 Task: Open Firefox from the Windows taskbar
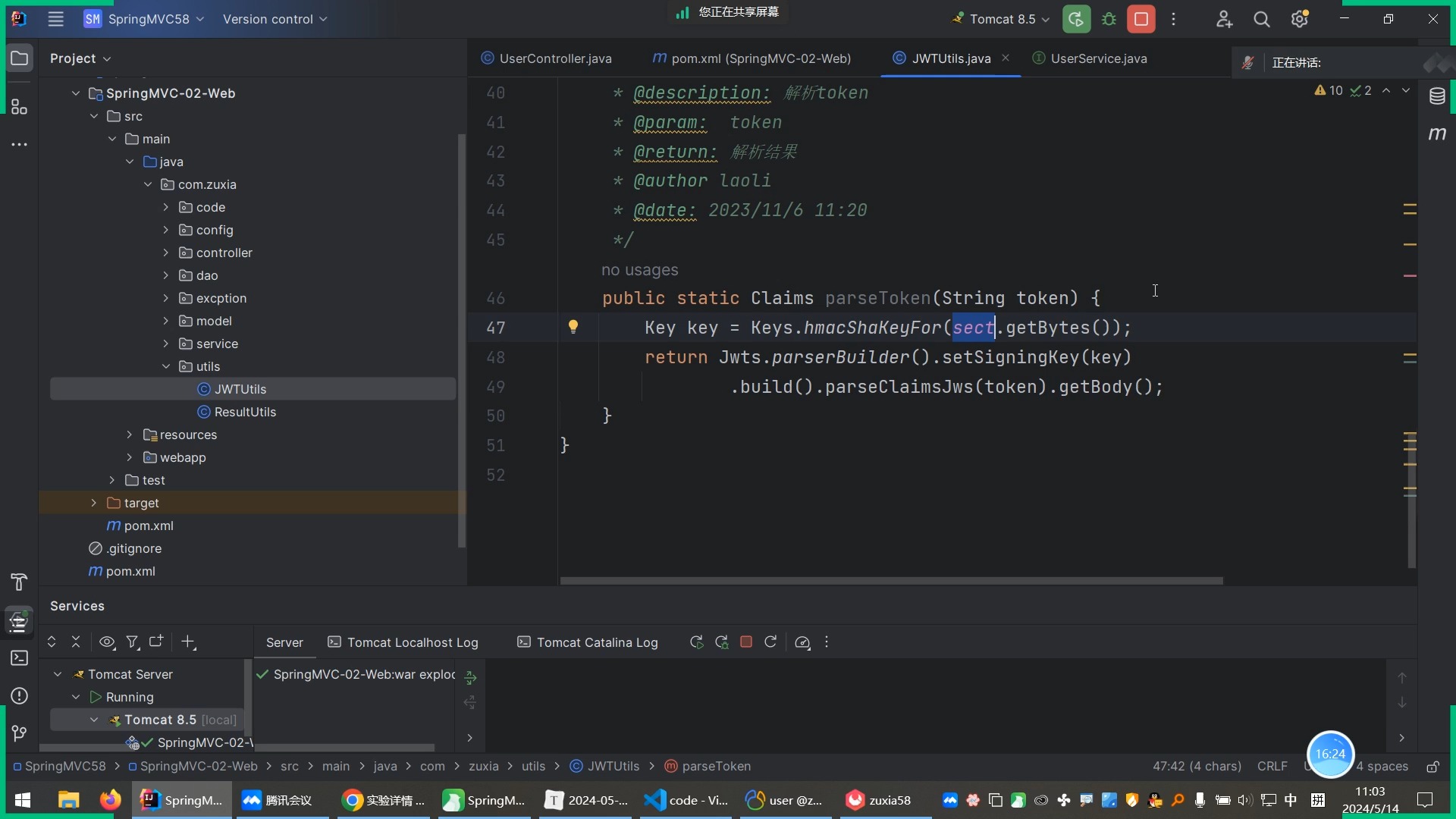[110, 800]
